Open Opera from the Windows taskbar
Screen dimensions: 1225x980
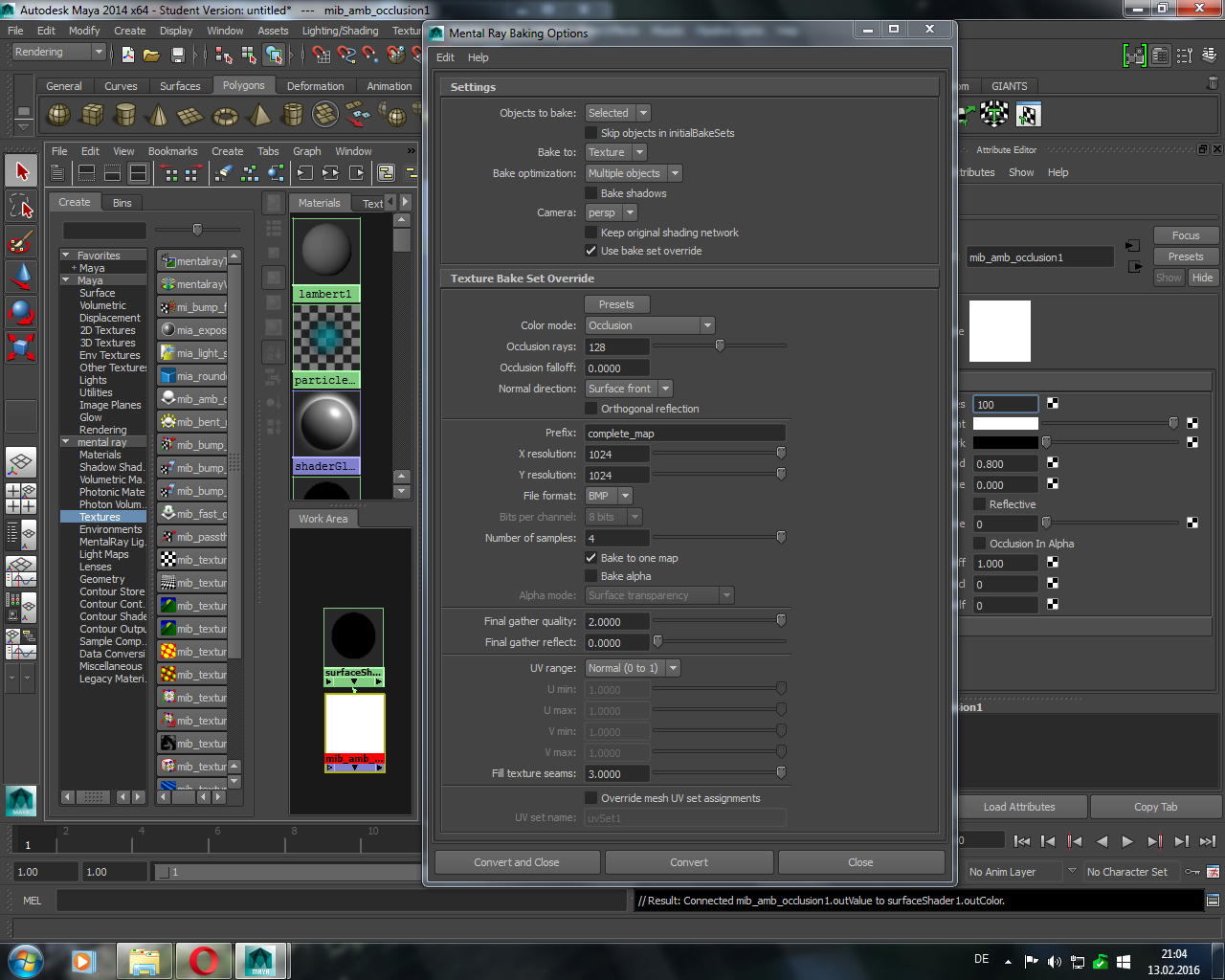pos(203,960)
